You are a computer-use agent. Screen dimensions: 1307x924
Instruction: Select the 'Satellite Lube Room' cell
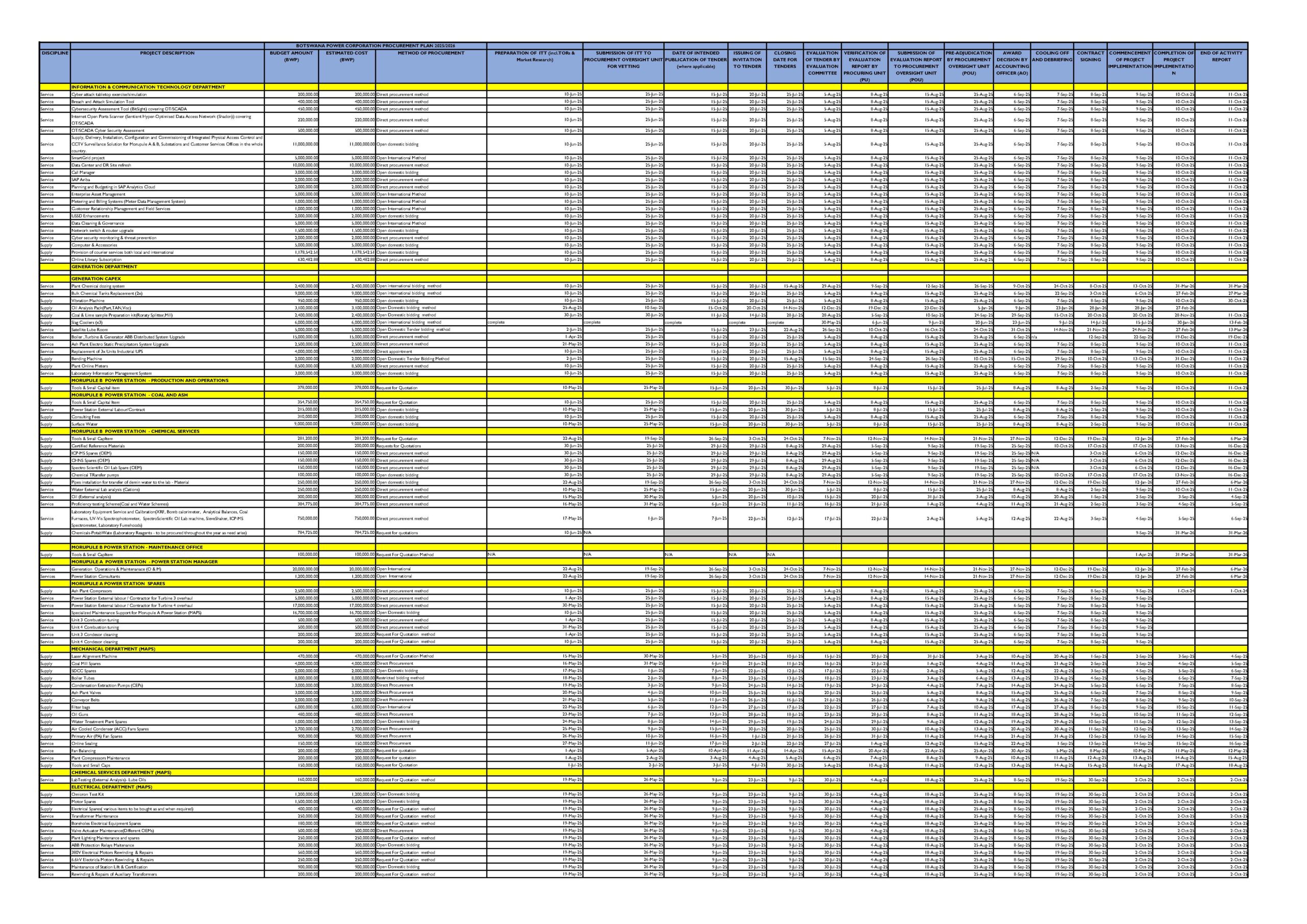pyautogui.click(x=167, y=330)
